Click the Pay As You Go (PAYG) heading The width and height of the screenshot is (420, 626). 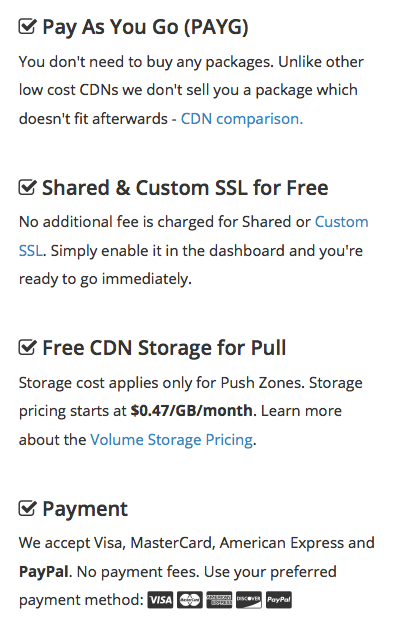tap(145, 27)
